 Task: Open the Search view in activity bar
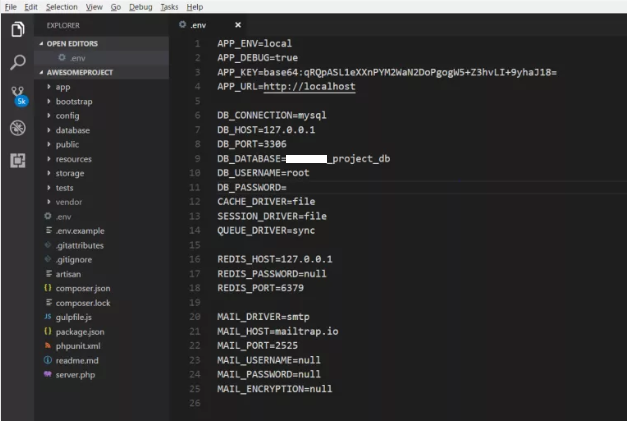point(18,62)
